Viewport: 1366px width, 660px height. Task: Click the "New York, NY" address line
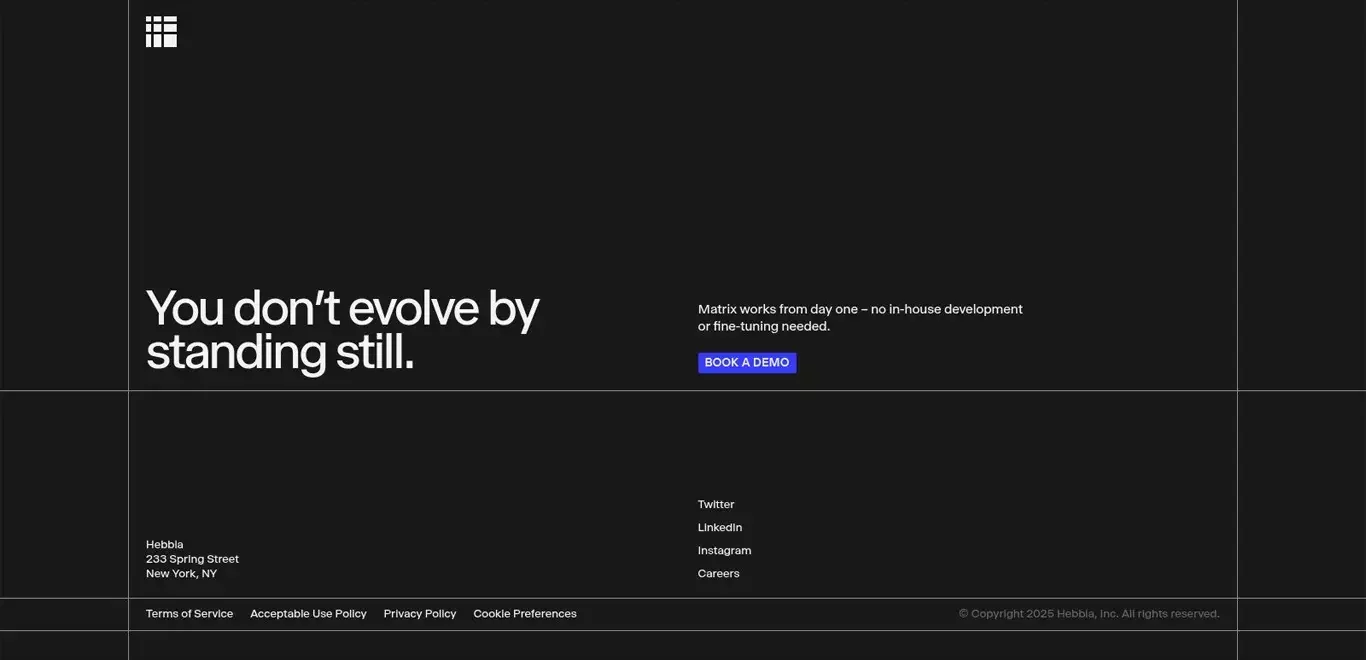coord(181,574)
